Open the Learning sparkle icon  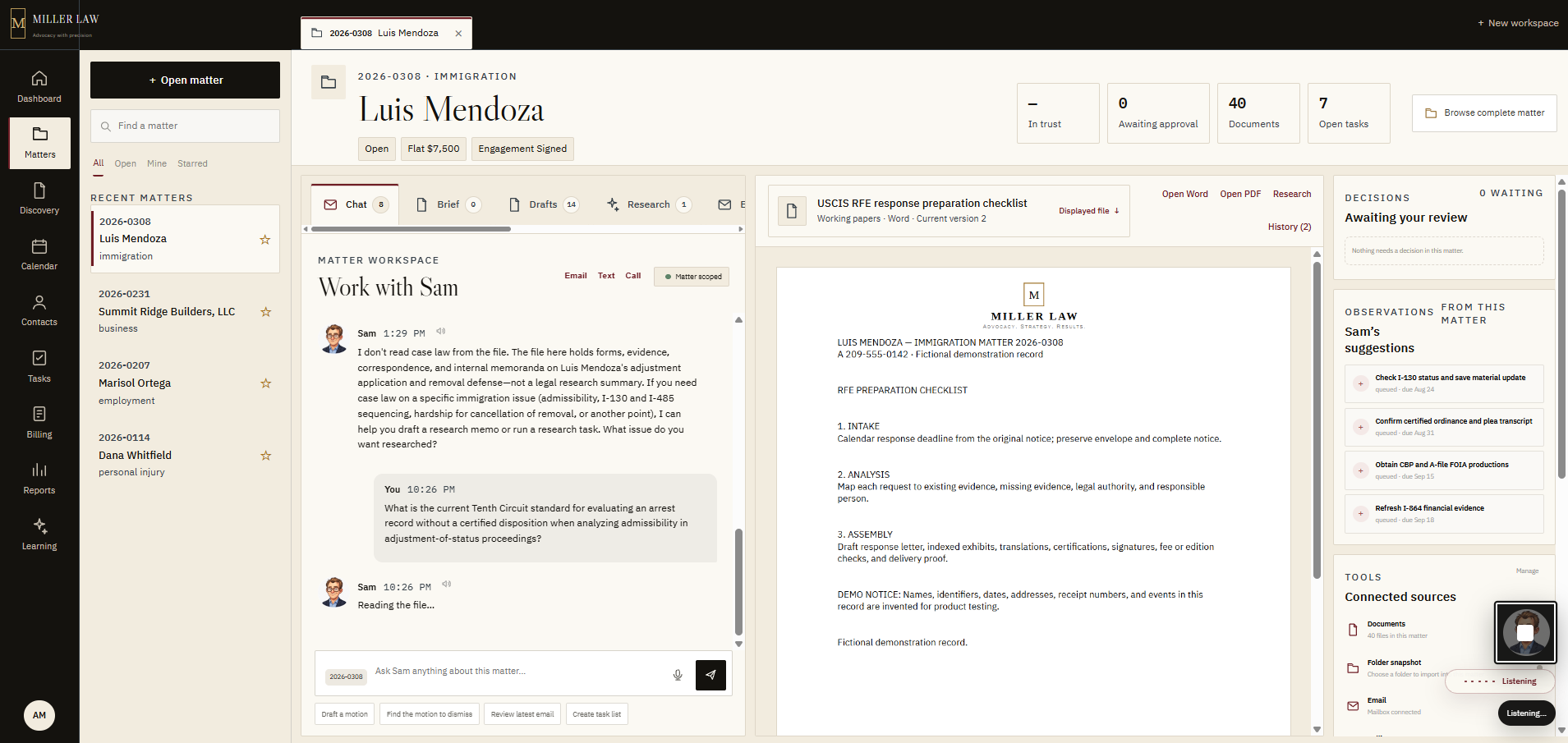[39, 525]
